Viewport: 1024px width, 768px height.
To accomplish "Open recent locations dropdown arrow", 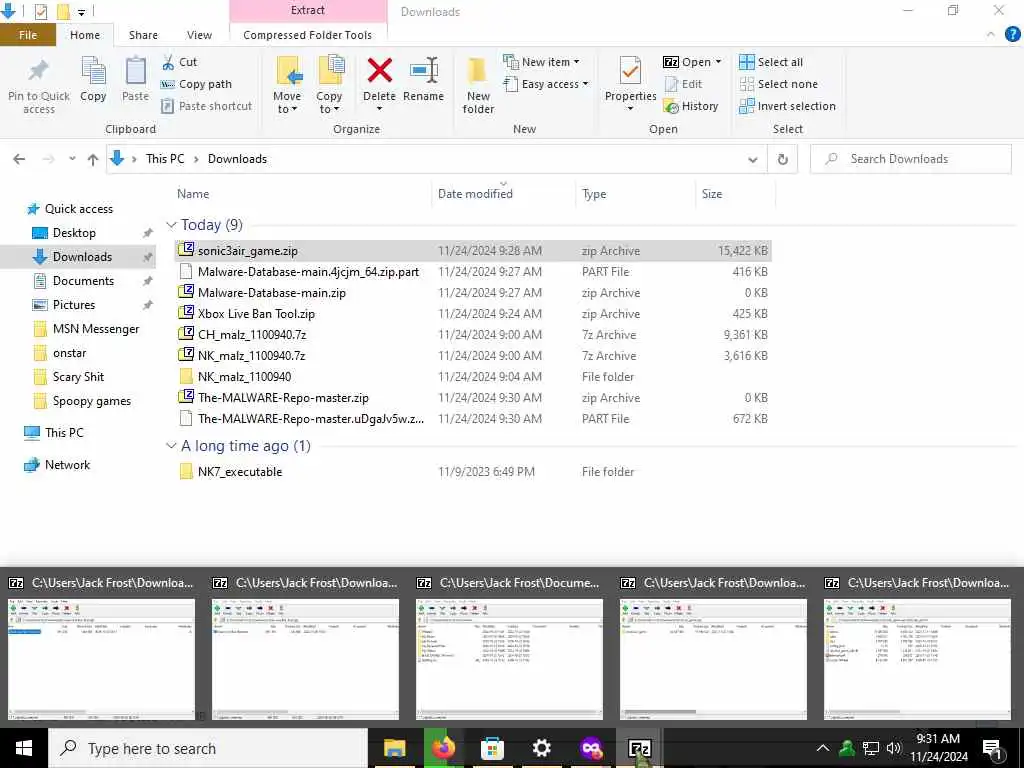I will click(72, 159).
